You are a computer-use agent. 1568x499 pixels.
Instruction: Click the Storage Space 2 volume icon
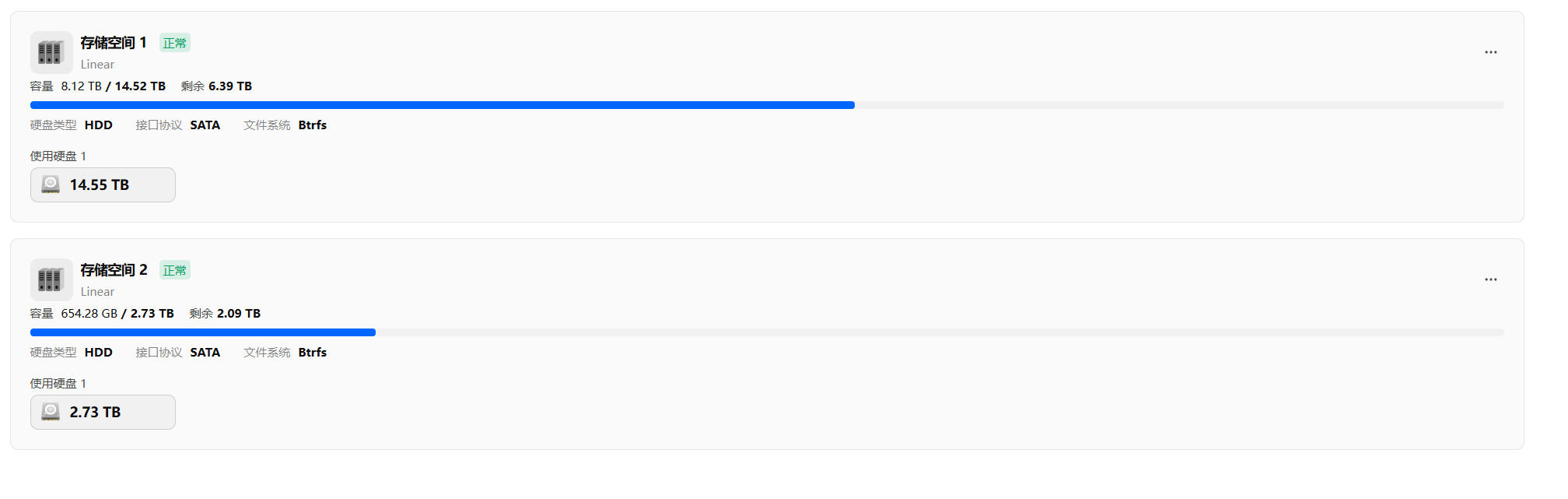pyautogui.click(x=51, y=279)
